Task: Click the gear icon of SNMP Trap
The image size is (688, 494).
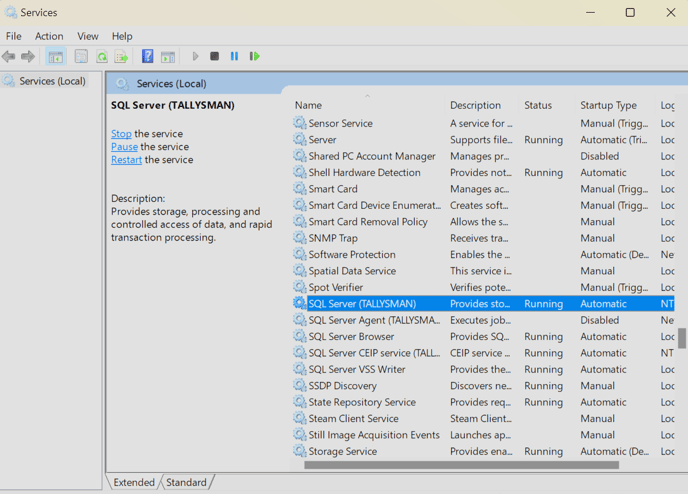Action: click(x=300, y=238)
